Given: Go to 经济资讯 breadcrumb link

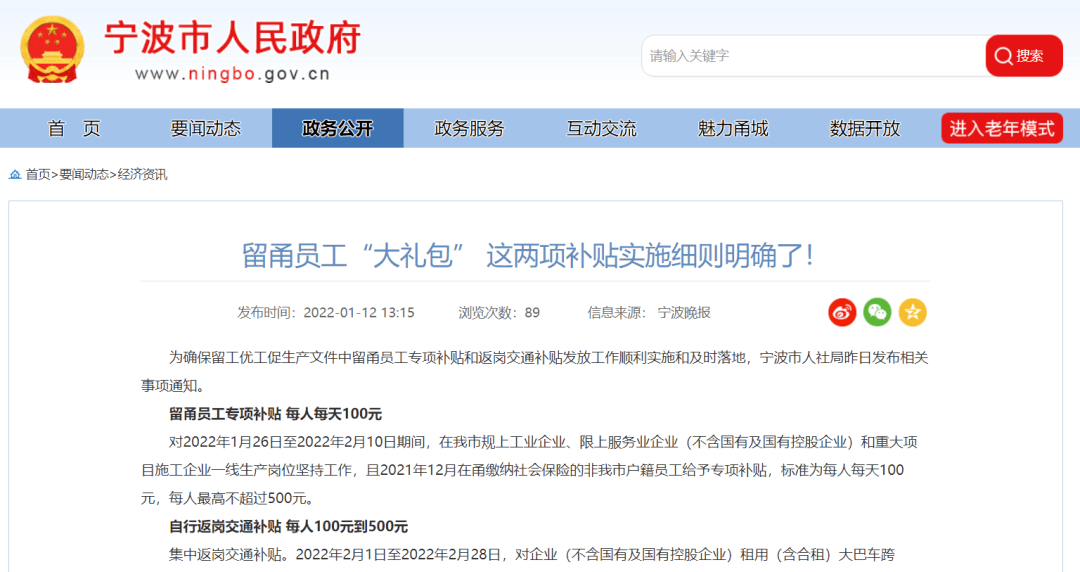Looking at the screenshot, I should point(142,174).
